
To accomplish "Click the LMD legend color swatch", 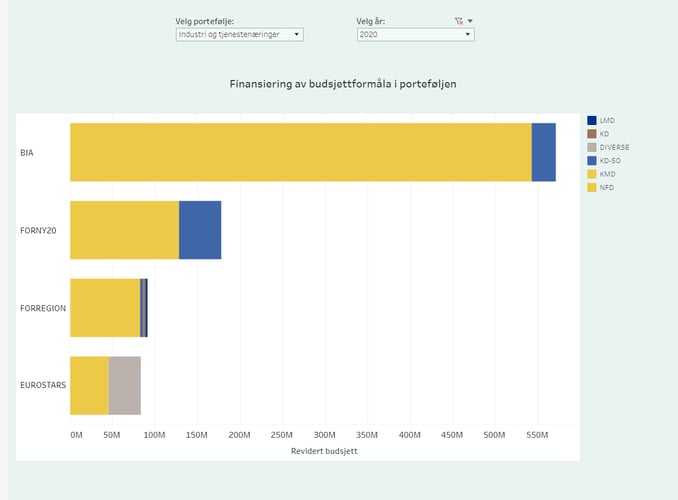I will [x=592, y=120].
